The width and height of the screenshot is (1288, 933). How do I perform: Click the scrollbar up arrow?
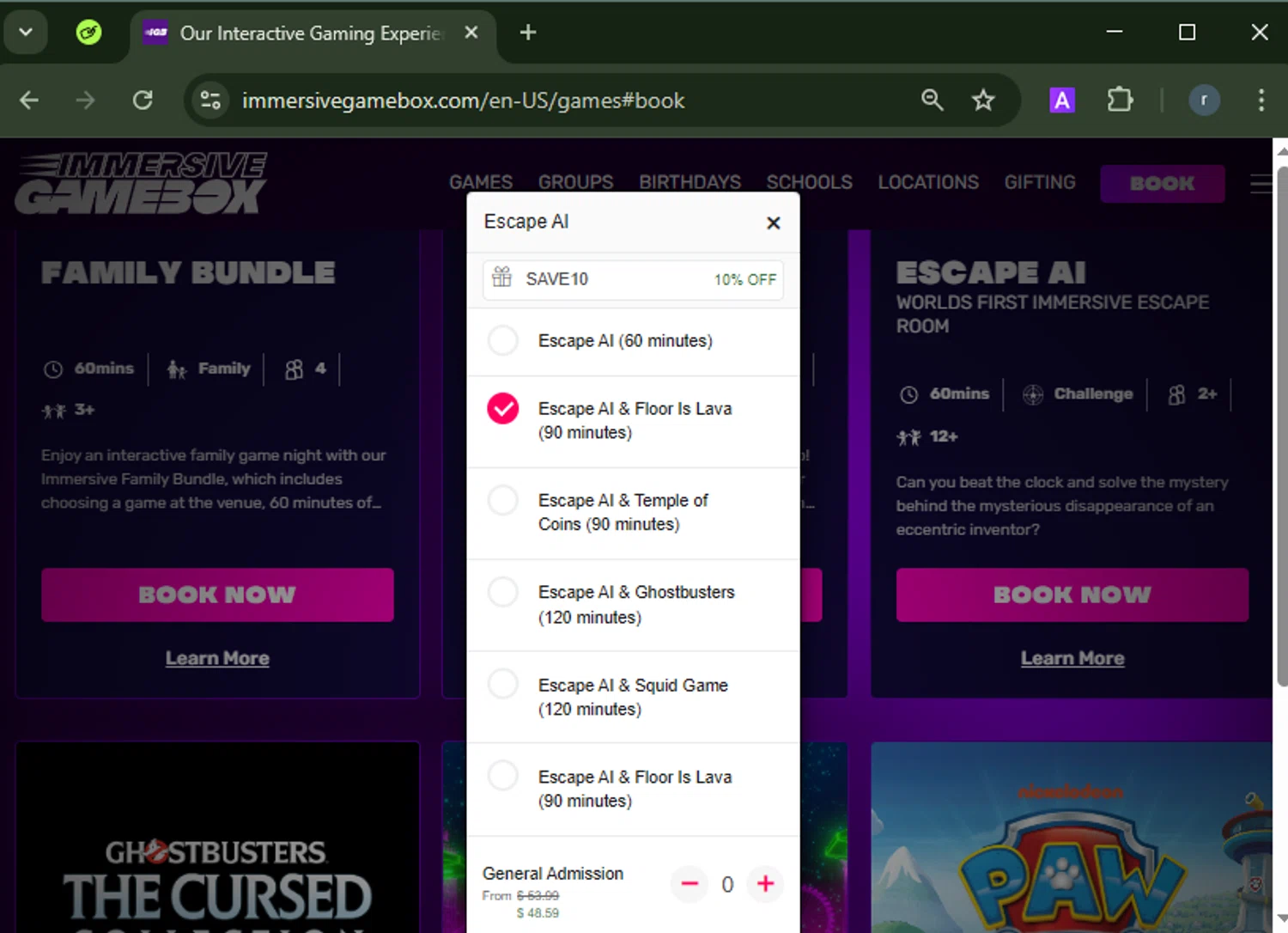click(x=1281, y=151)
